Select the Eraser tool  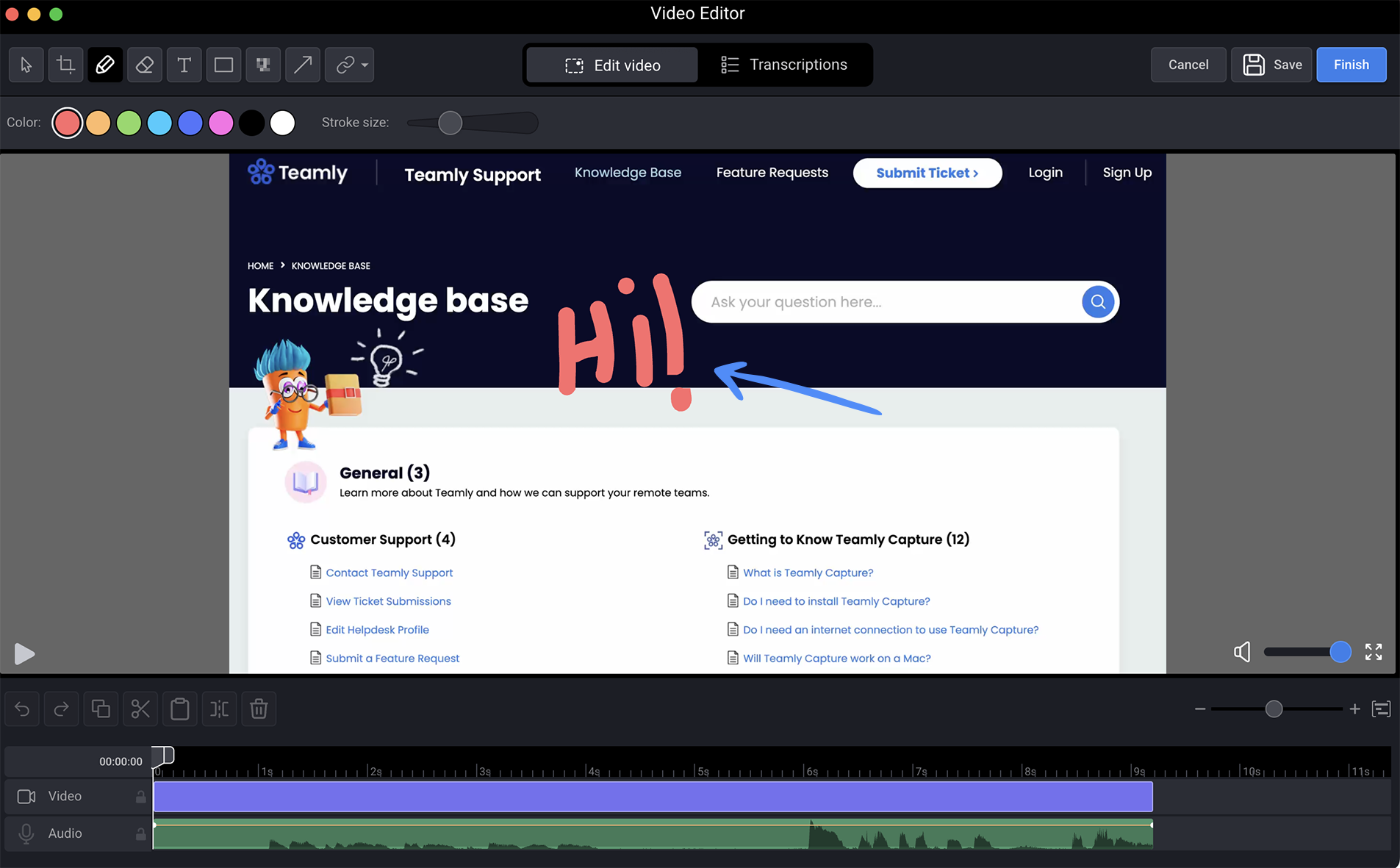pyautogui.click(x=145, y=65)
